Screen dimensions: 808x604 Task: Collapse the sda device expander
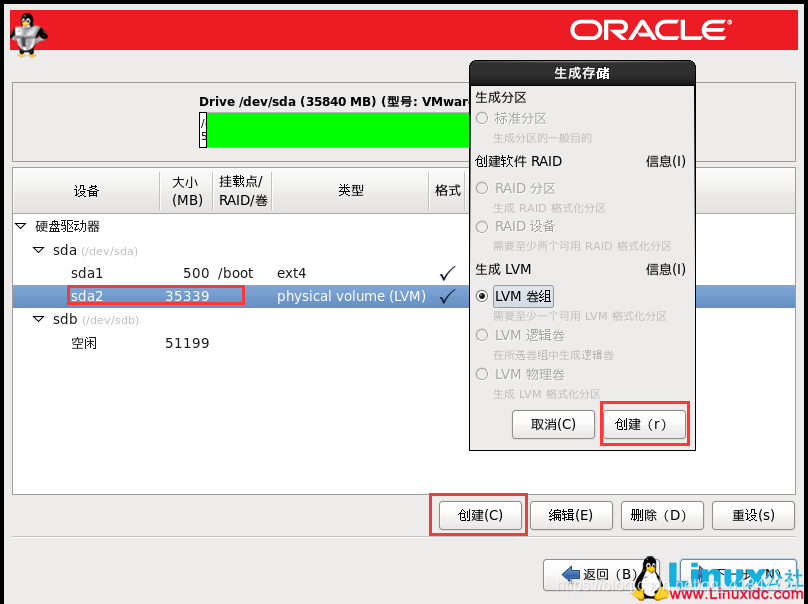click(38, 250)
